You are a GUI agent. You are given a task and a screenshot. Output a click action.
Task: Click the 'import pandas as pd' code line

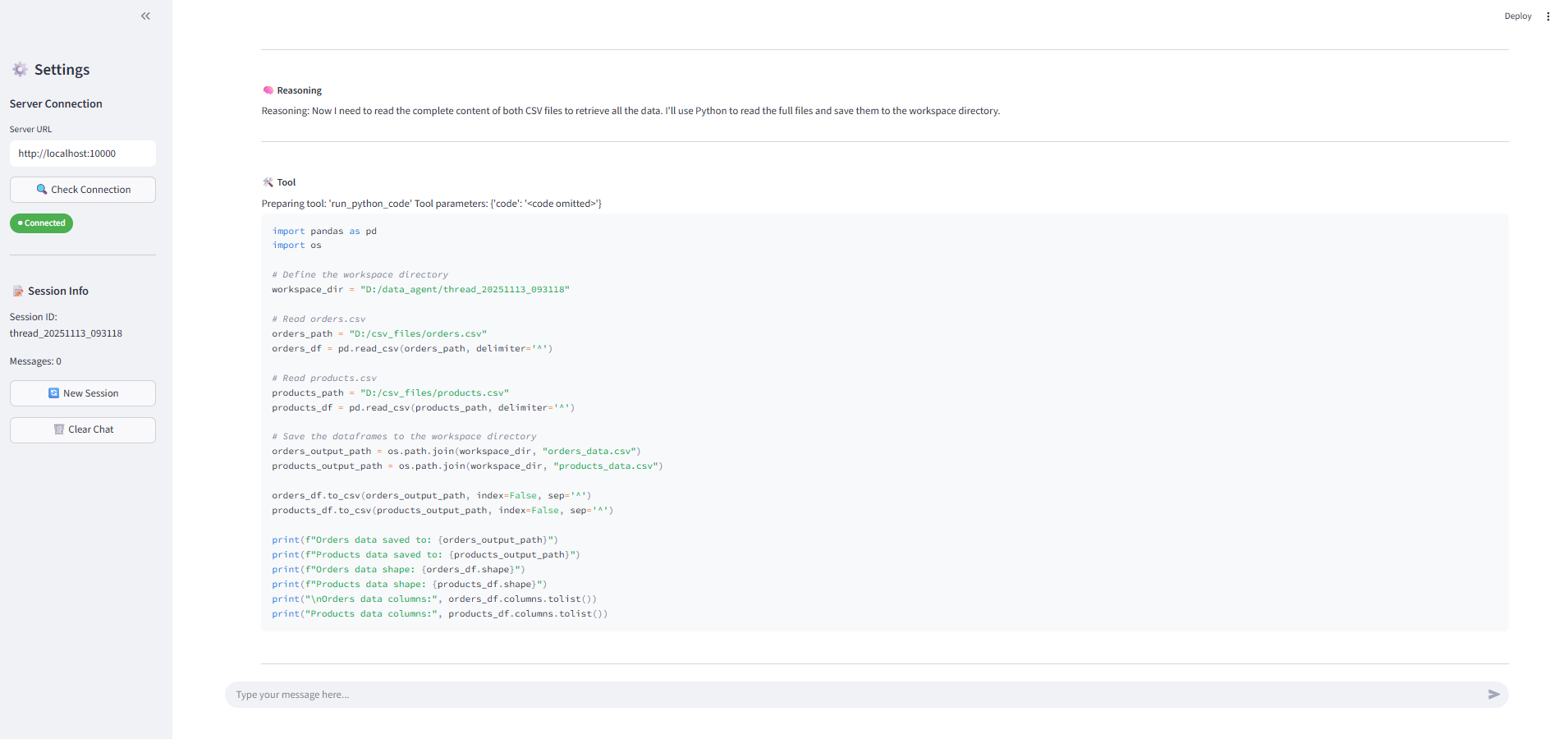click(x=324, y=232)
